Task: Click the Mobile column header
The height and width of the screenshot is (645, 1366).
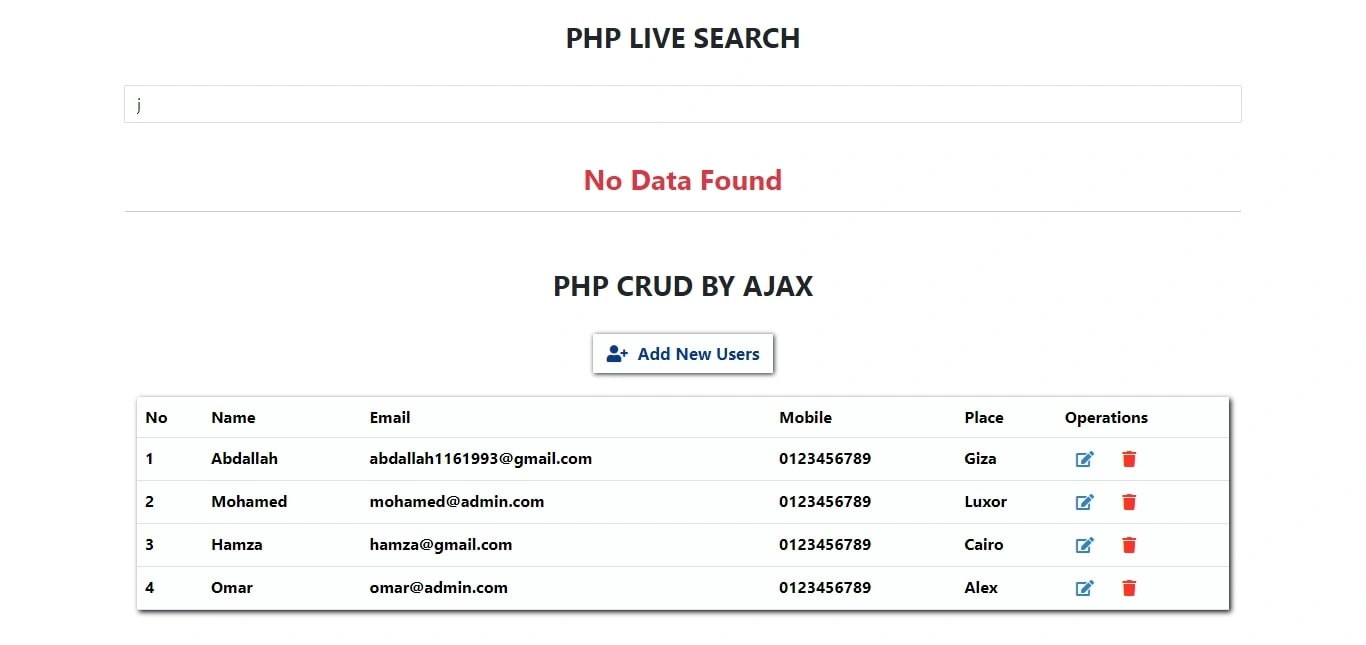Action: pyautogui.click(x=806, y=418)
